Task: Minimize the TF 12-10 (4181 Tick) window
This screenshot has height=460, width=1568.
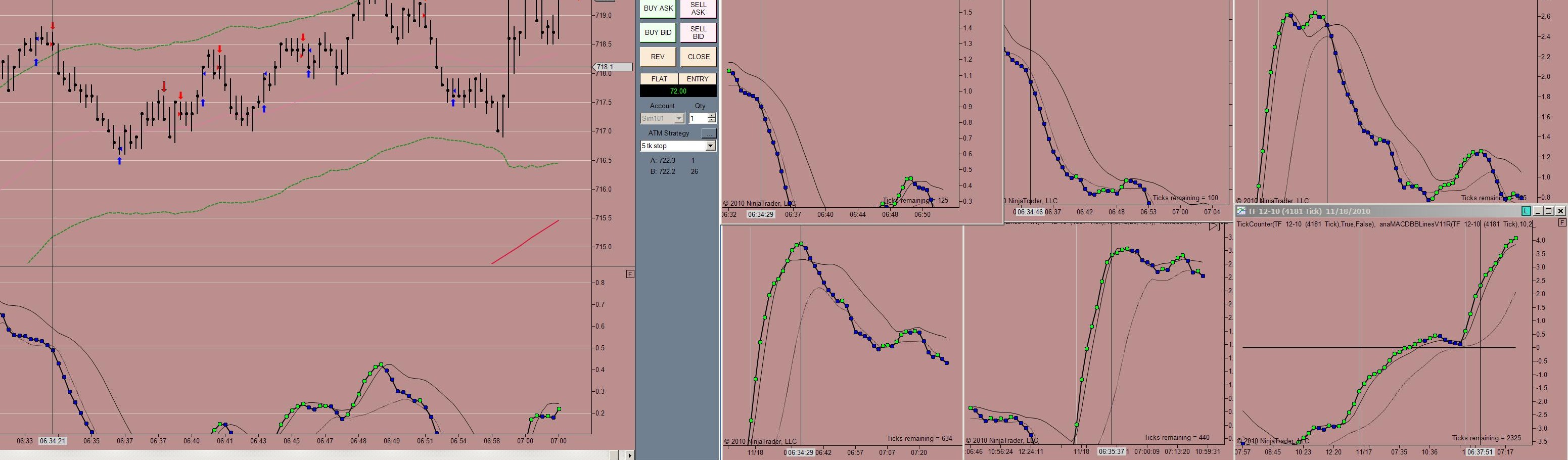Action: [1538, 211]
